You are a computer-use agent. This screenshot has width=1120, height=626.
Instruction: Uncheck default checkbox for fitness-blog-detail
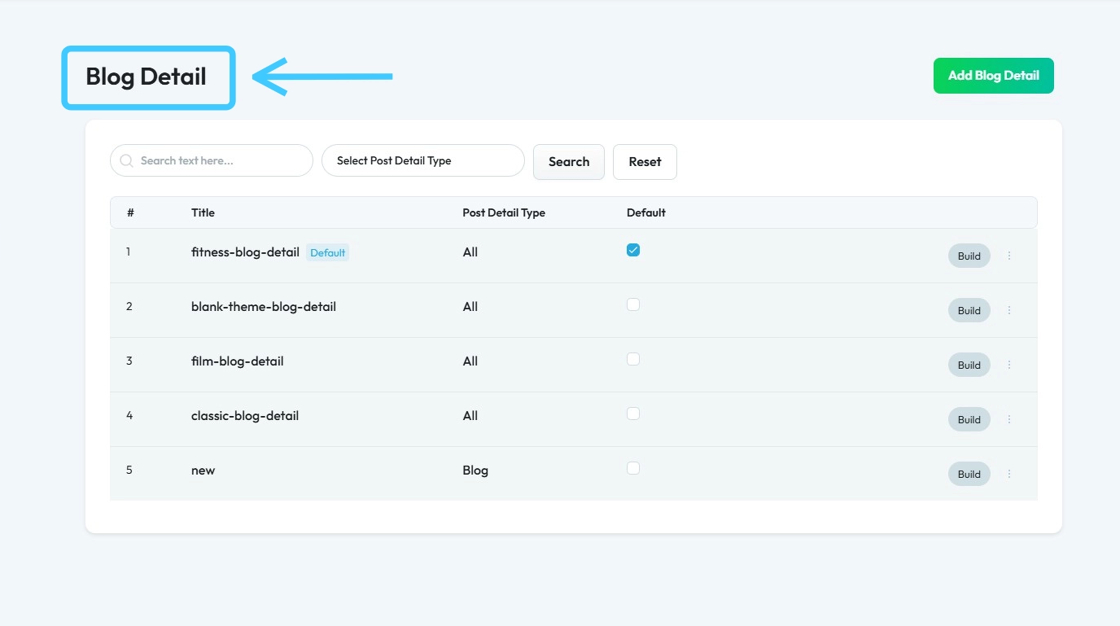633,250
